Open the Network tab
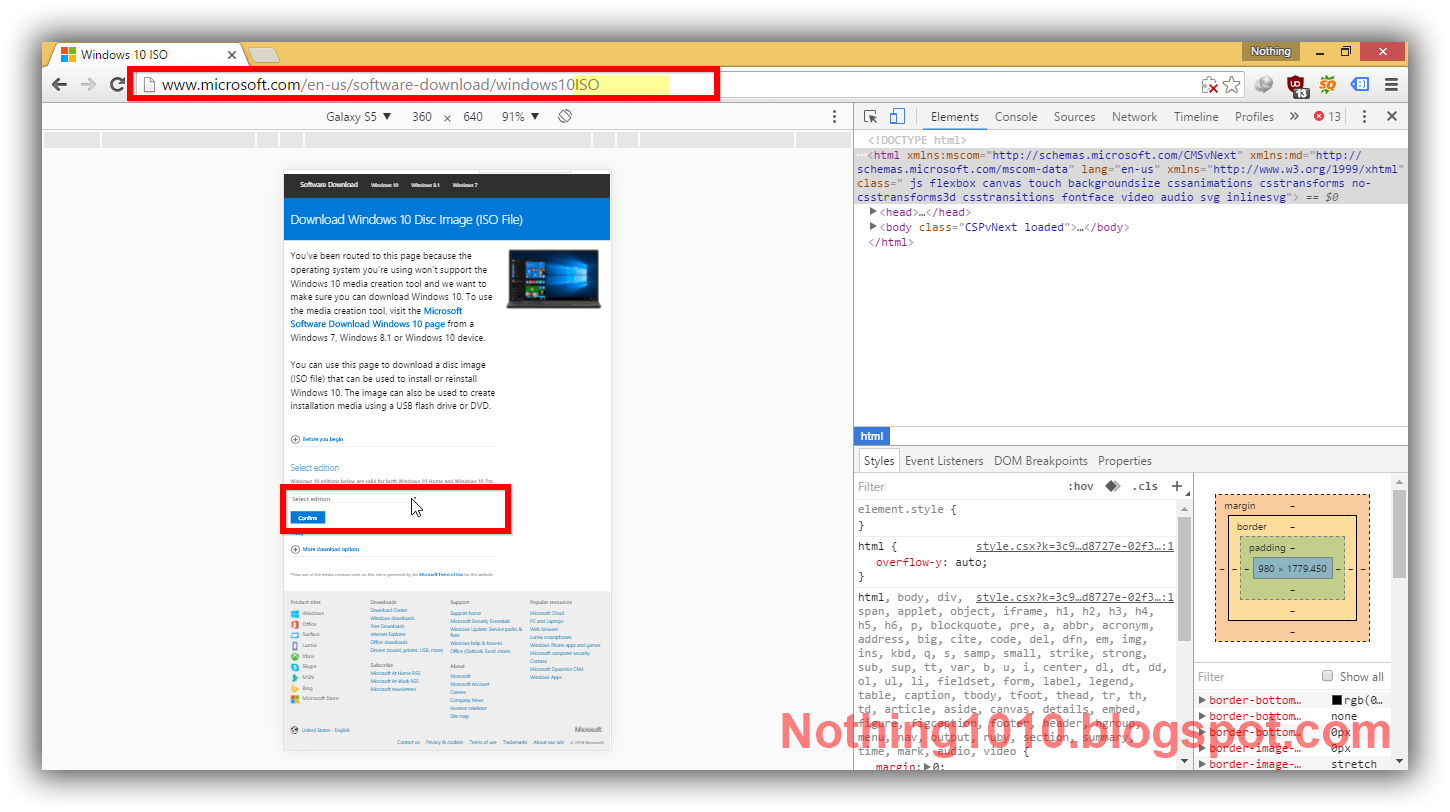This screenshot has width=1450, height=812. tap(1134, 117)
